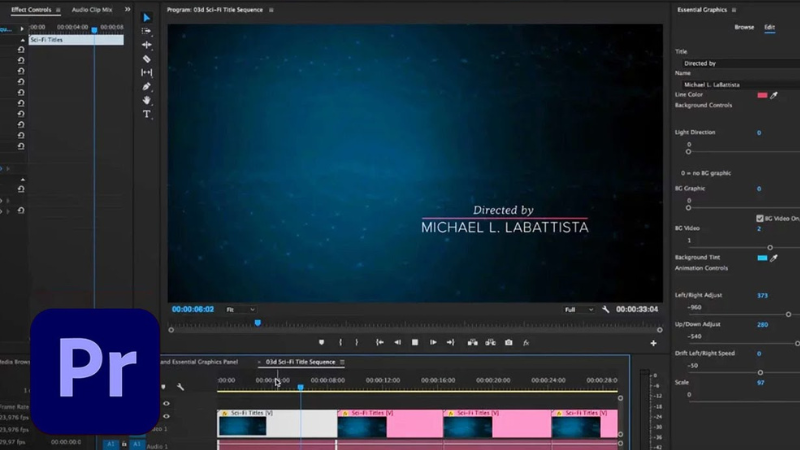Click the Go to In button

[380, 342]
